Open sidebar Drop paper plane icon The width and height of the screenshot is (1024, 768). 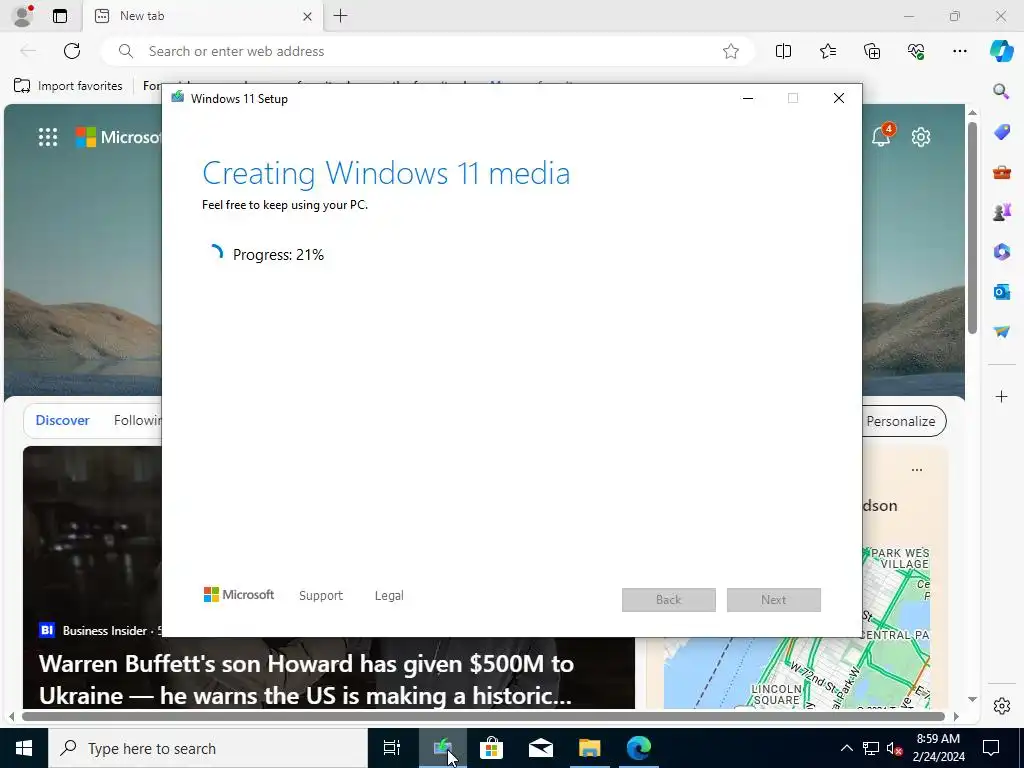tap(1001, 332)
